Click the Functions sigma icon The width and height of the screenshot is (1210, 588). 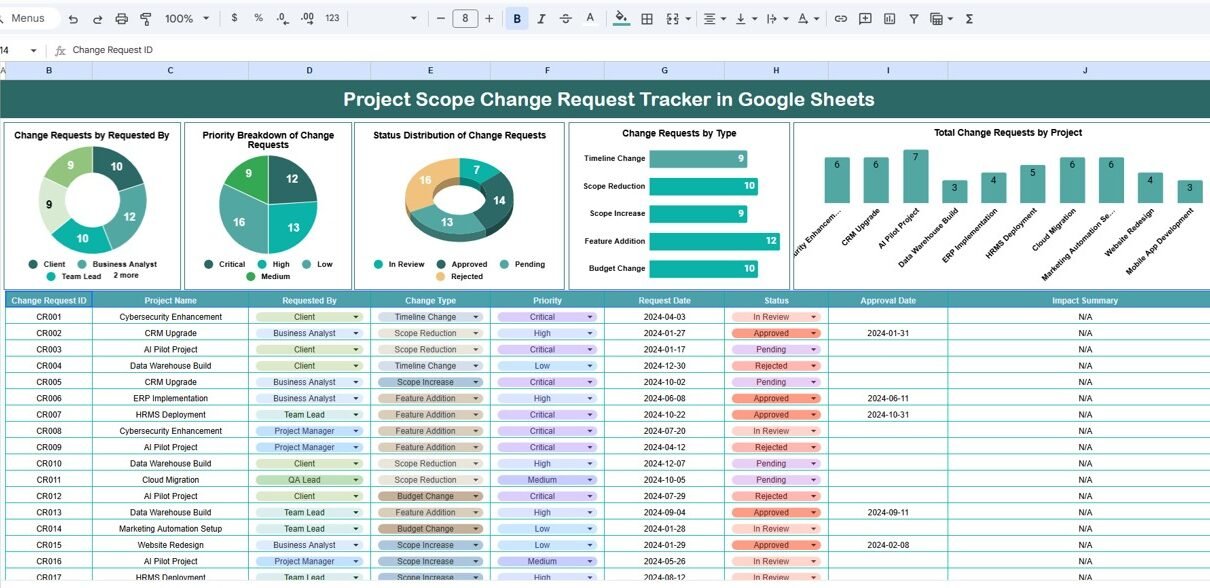969,19
